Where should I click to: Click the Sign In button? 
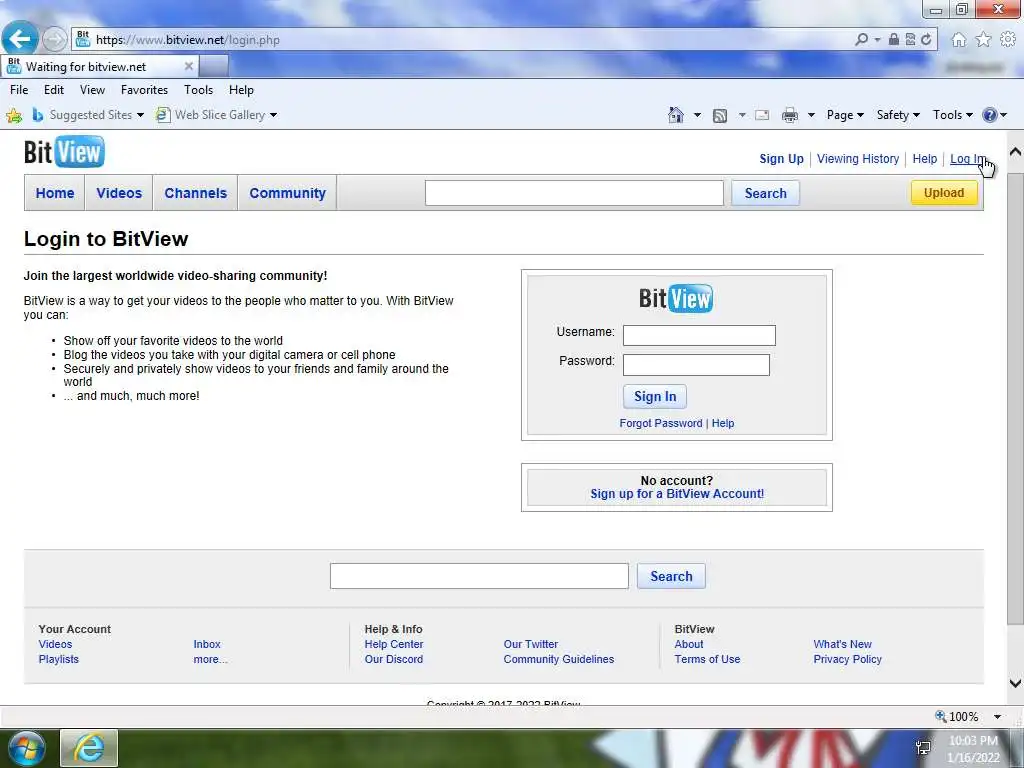tap(655, 396)
